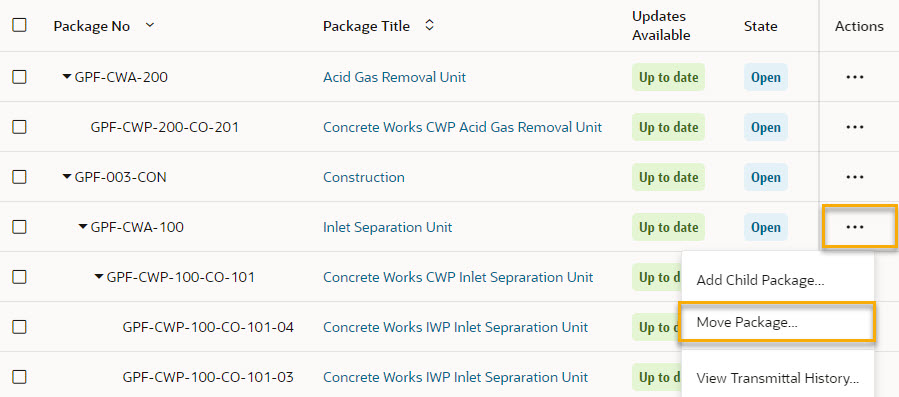Check the box for GPF-CWA-200

19,77
